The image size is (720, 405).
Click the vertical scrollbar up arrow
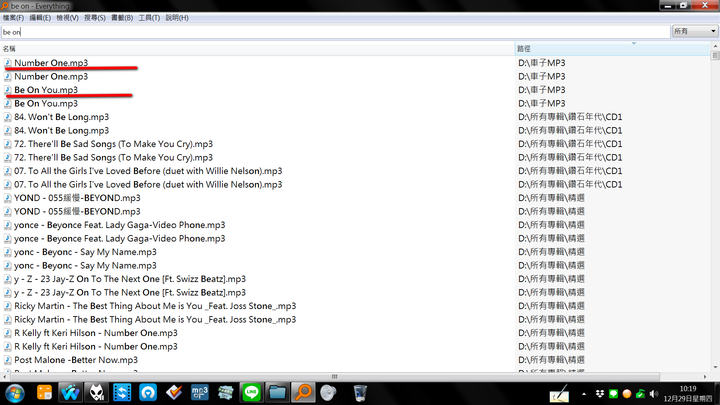click(x=715, y=46)
